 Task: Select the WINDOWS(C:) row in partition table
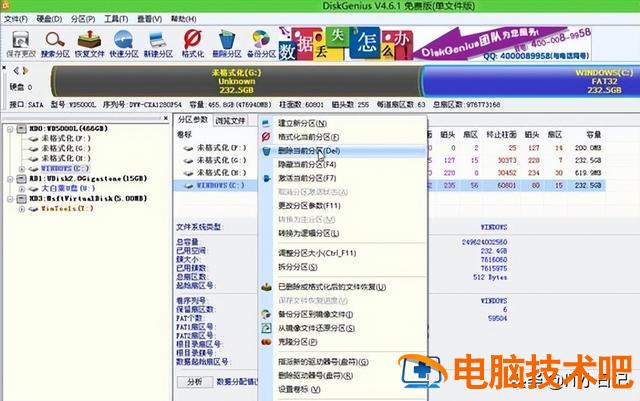[390, 186]
